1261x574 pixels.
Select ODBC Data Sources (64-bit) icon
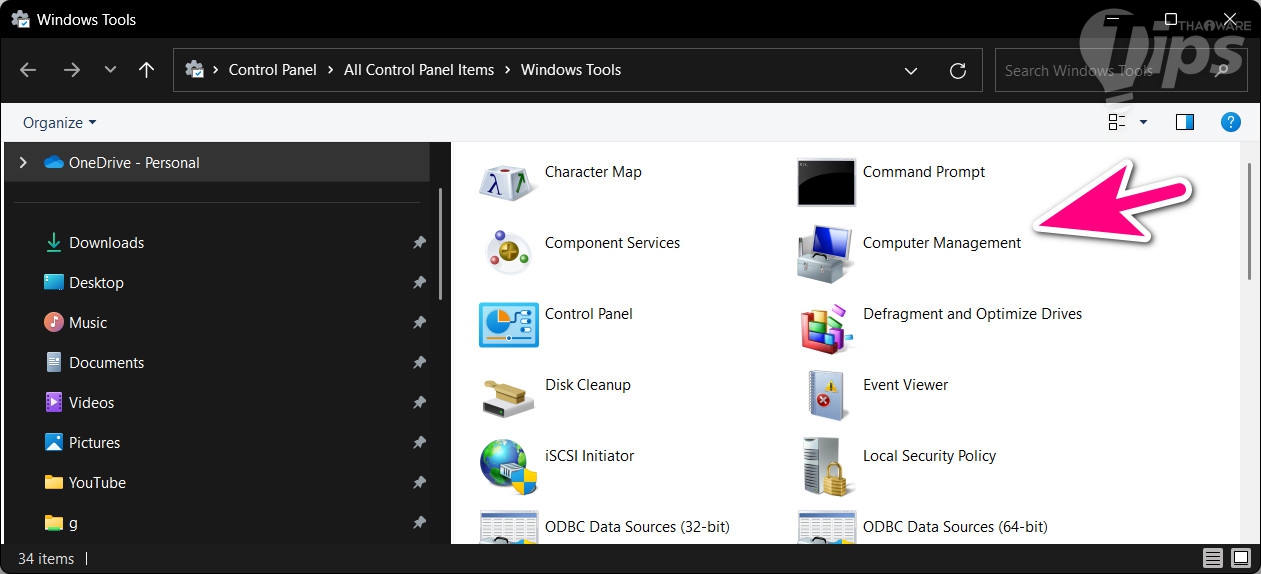[x=826, y=528]
